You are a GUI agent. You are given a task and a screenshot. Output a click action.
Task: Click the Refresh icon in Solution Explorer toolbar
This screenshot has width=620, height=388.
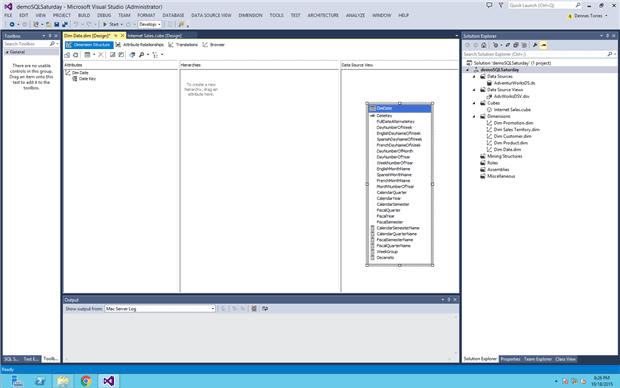[x=508, y=45]
